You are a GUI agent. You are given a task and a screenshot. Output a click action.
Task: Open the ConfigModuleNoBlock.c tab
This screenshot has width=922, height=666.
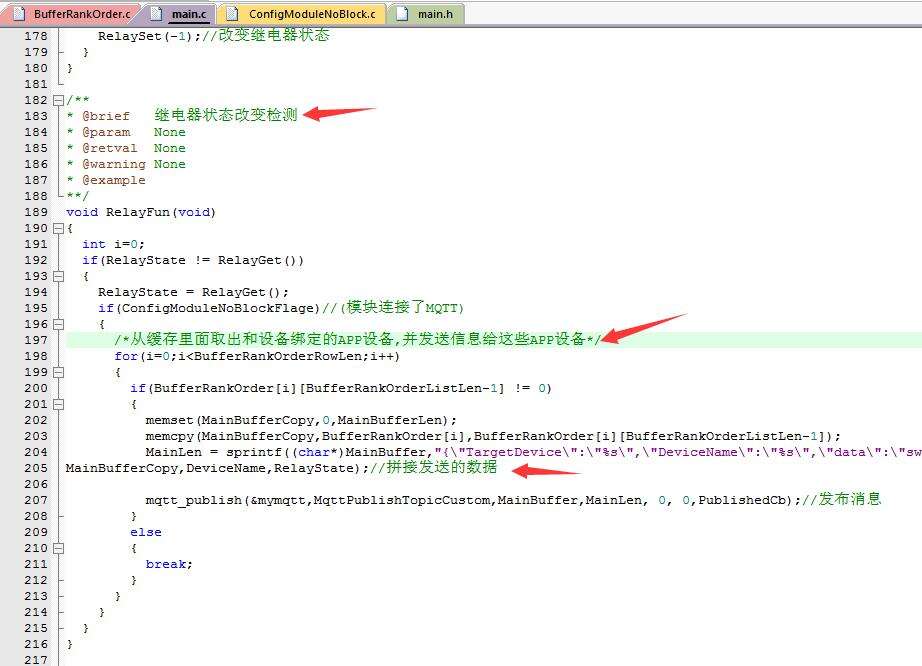click(x=311, y=14)
